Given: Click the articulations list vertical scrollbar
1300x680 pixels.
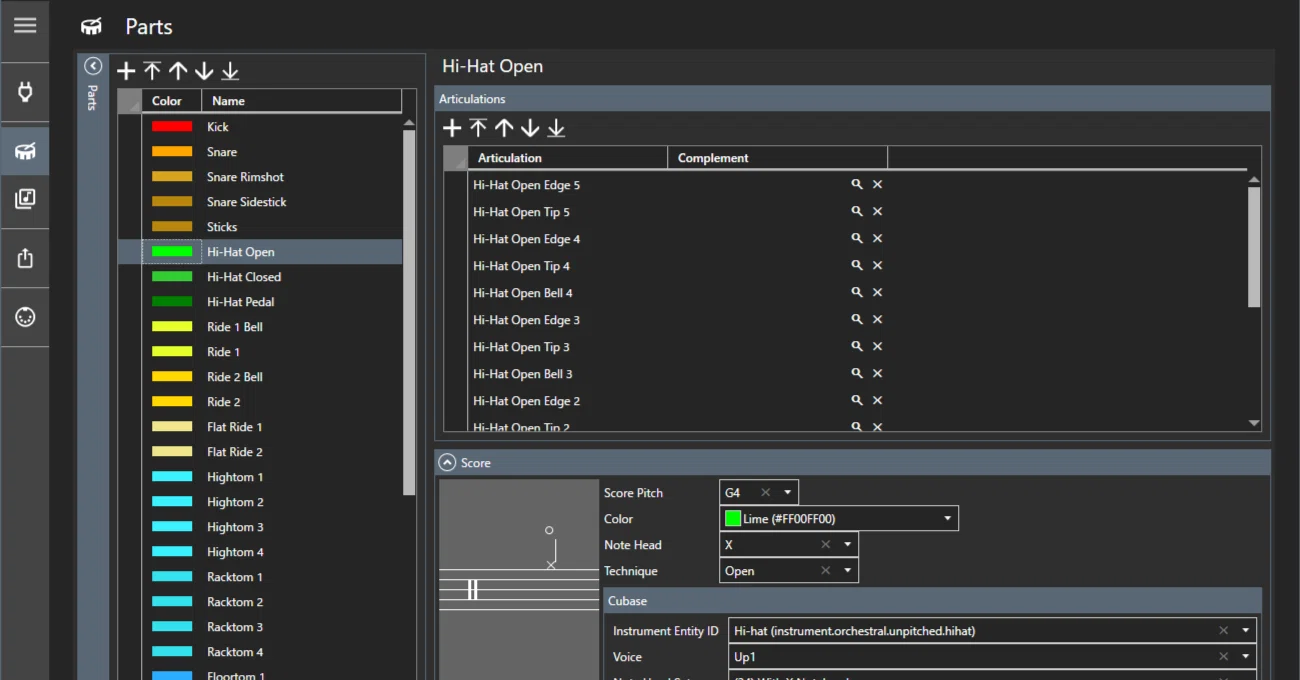Looking at the screenshot, I should (x=1254, y=246).
